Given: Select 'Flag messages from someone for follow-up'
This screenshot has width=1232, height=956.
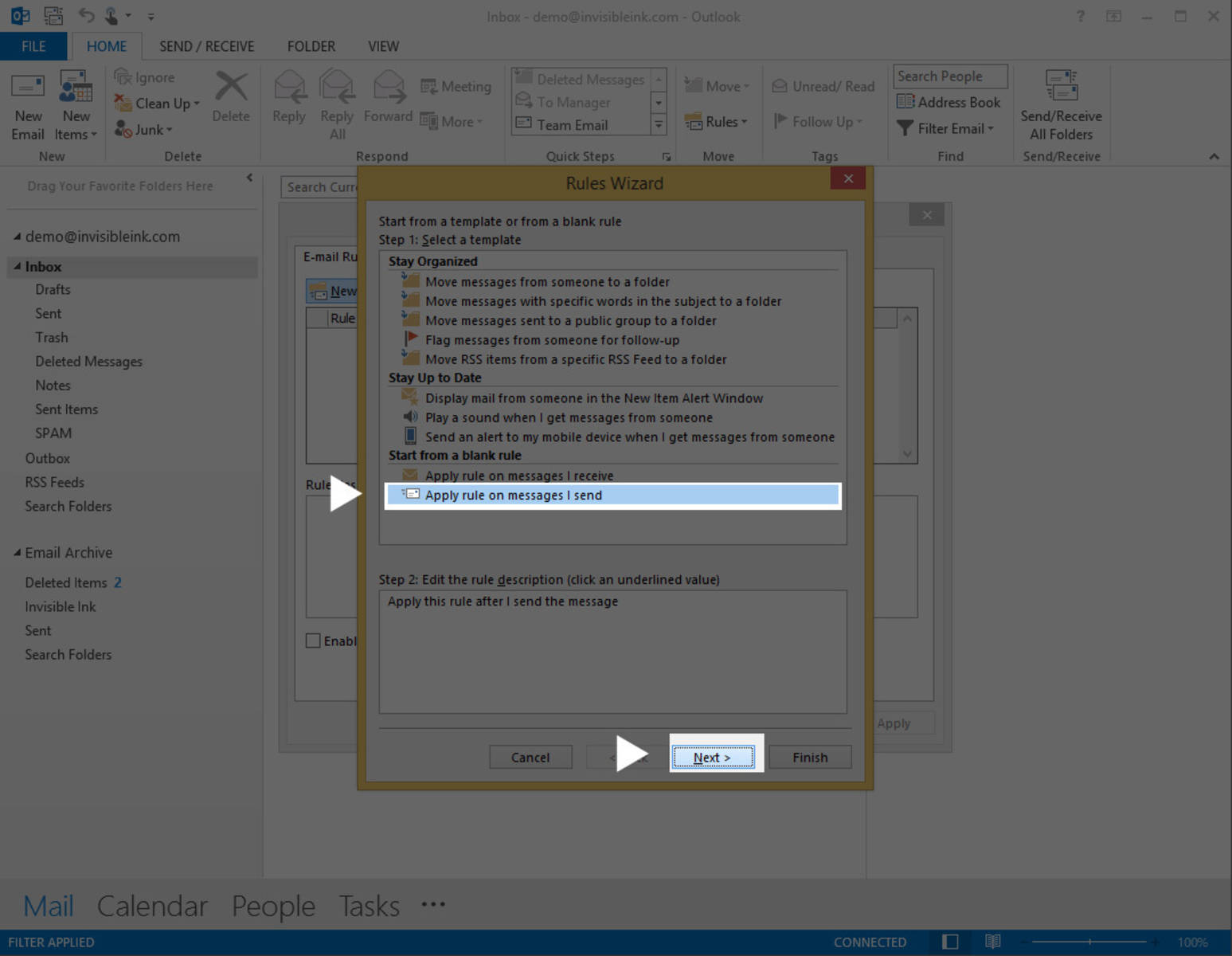Looking at the screenshot, I should 552,340.
